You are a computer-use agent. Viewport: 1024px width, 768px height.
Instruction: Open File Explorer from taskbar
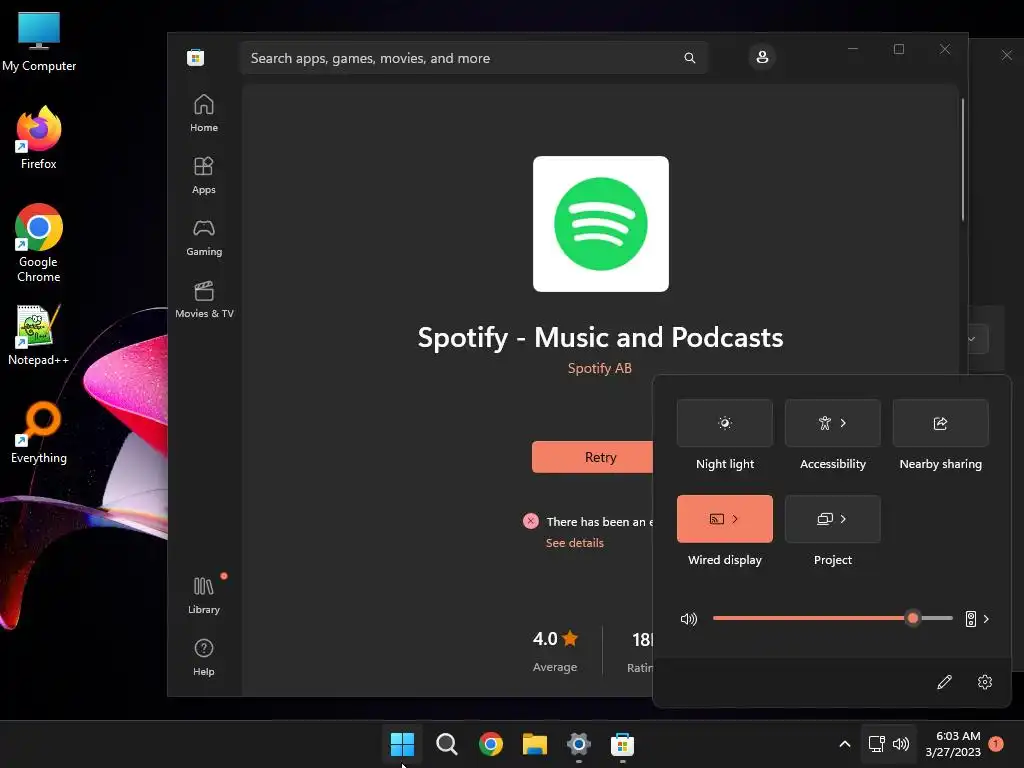coord(535,744)
